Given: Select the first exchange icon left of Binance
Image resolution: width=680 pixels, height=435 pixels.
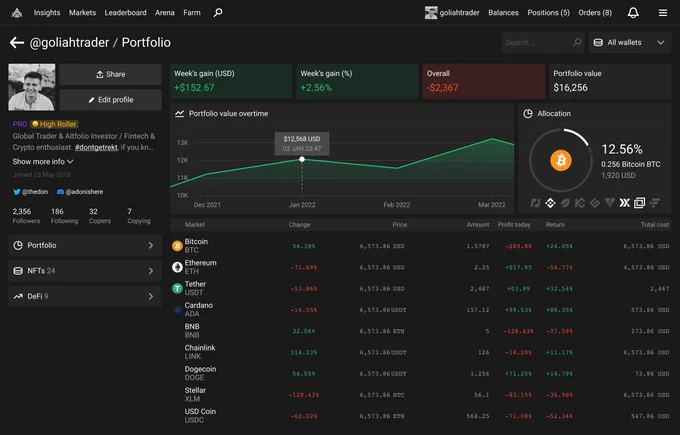Looking at the screenshot, I should (x=535, y=203).
